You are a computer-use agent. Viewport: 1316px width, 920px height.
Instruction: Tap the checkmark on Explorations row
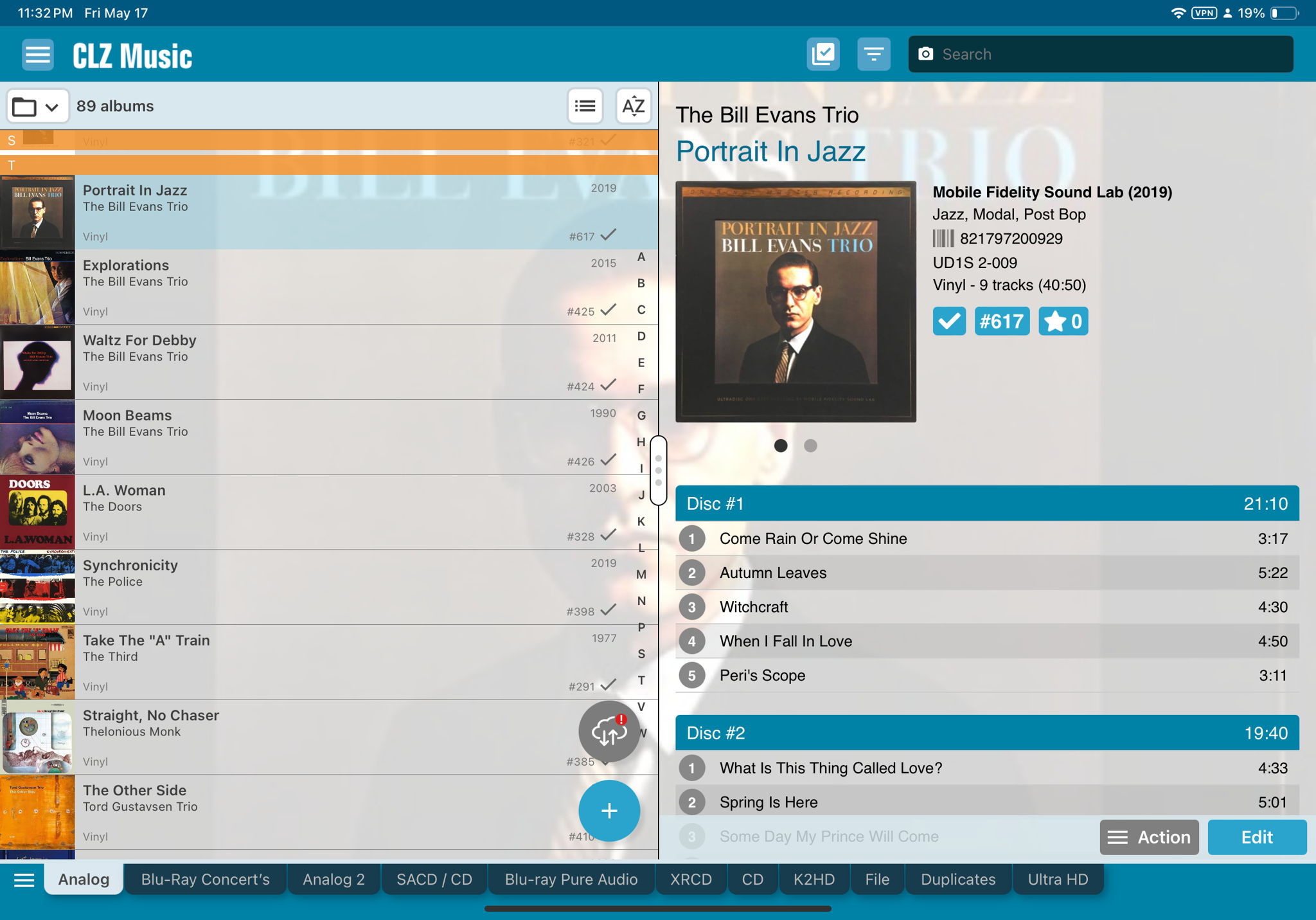click(x=608, y=310)
